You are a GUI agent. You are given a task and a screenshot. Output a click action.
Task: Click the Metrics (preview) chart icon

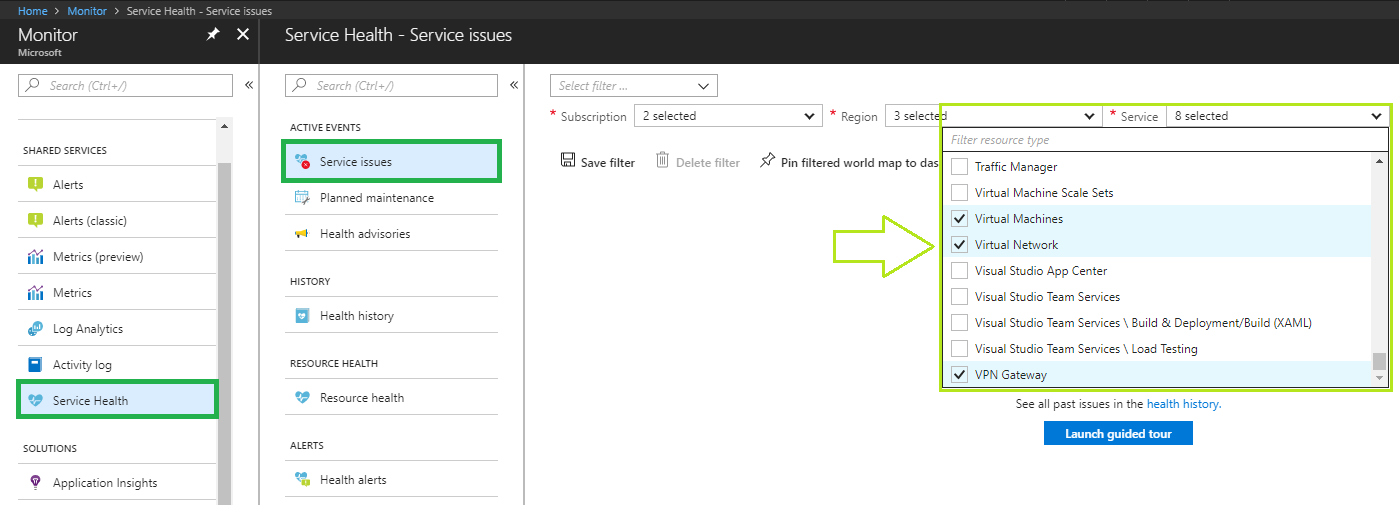point(36,257)
